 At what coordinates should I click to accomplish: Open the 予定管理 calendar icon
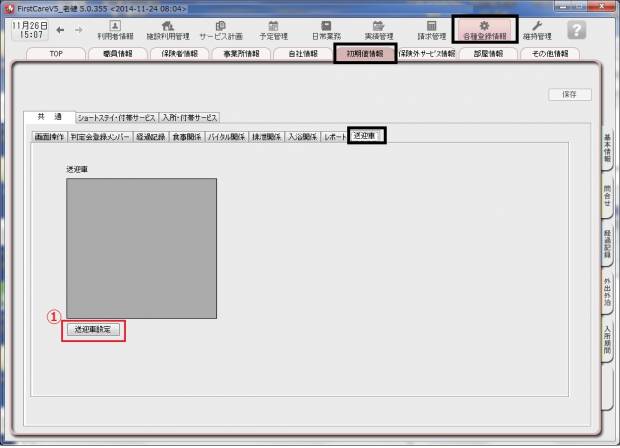(x=274, y=29)
